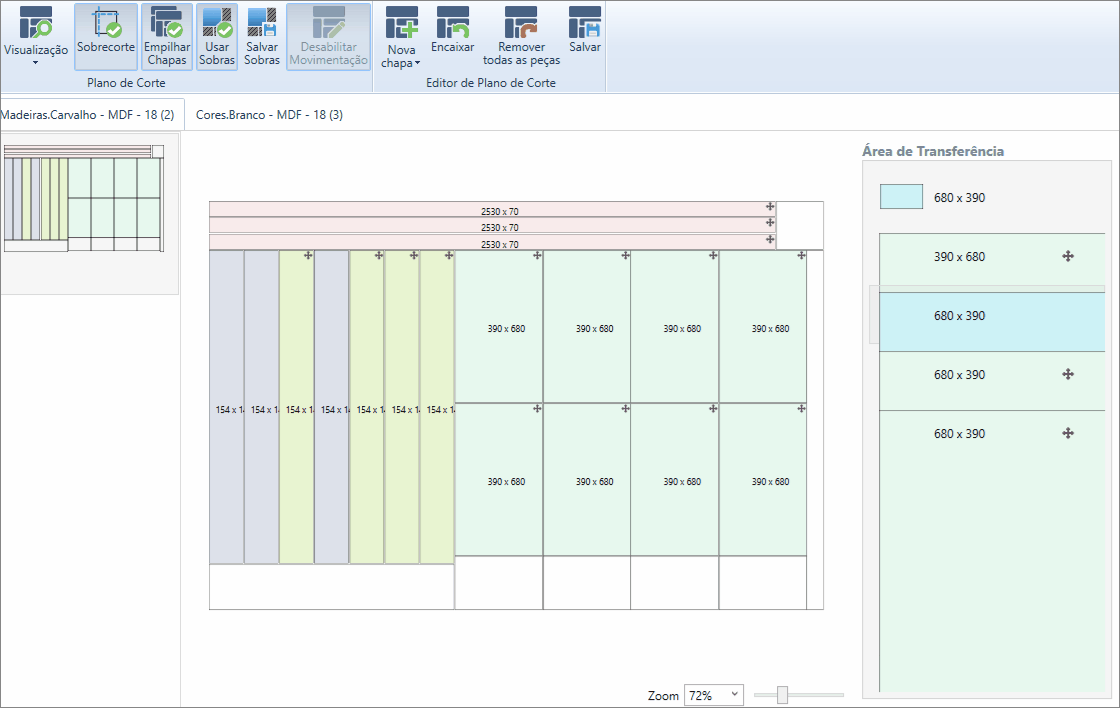Switch to Cores.Branco - MDF - 18 tab
Image resolution: width=1120 pixels, height=708 pixels.
click(x=269, y=114)
